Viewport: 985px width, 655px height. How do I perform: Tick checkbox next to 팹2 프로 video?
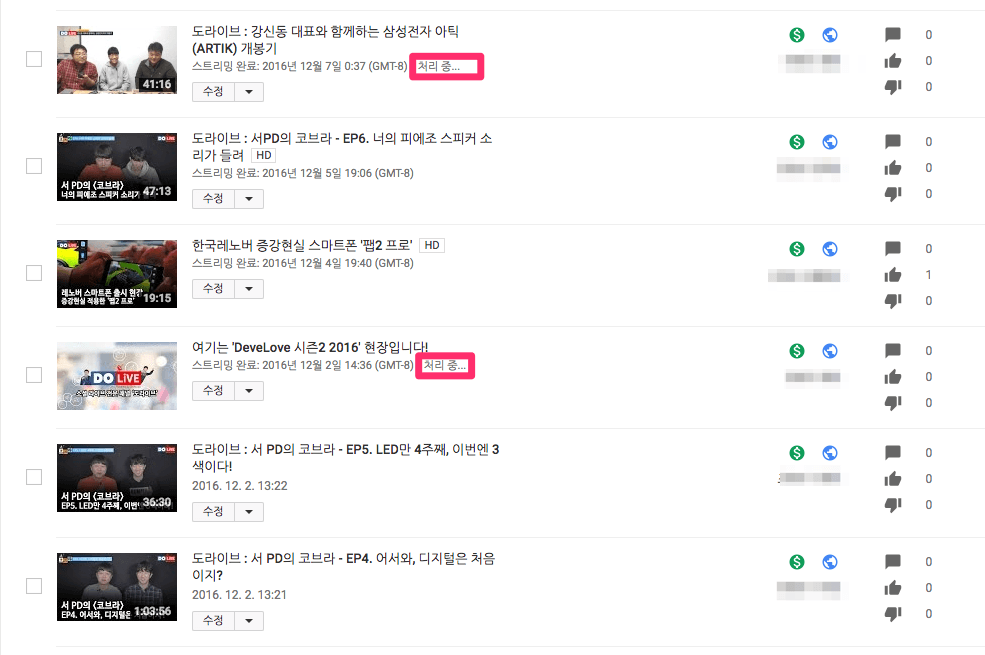[x=34, y=273]
